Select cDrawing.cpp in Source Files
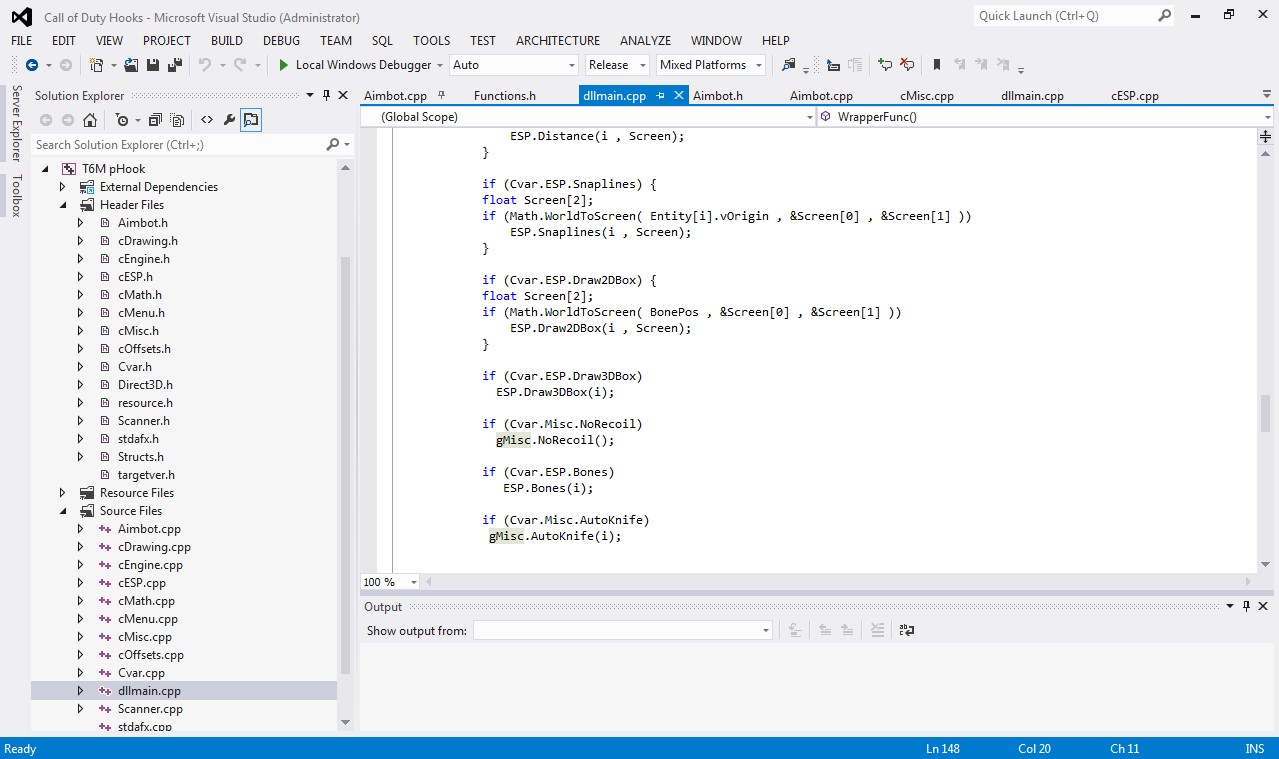 (x=154, y=547)
